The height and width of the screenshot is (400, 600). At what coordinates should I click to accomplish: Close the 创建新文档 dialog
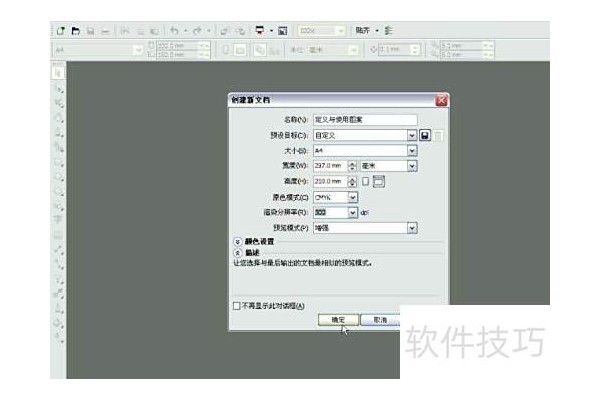pos(441,100)
